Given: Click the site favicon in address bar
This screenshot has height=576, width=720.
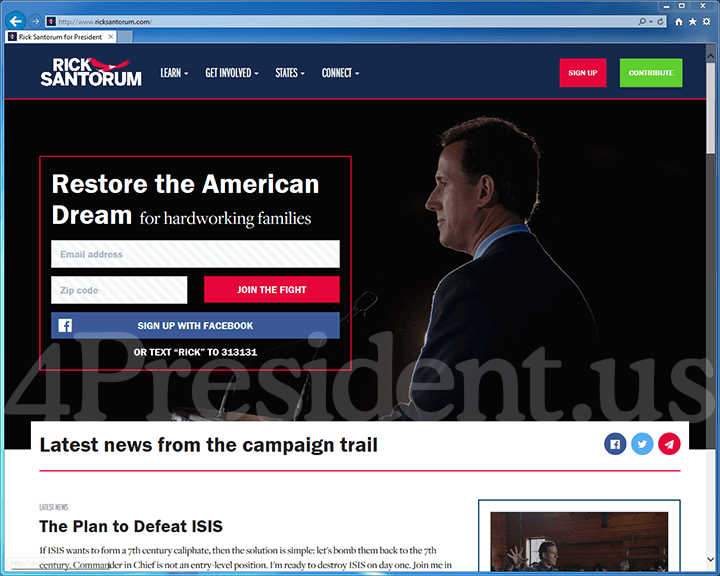Looking at the screenshot, I should point(51,22).
